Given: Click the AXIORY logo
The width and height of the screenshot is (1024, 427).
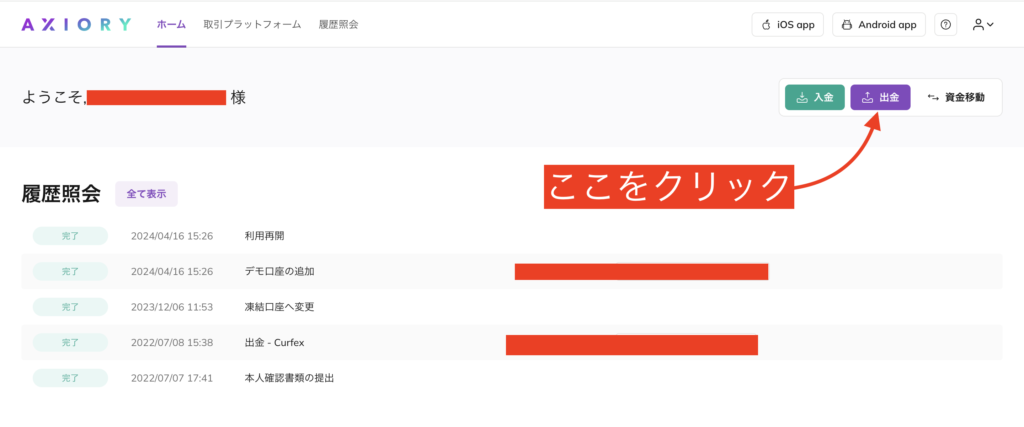Looking at the screenshot, I should (75, 24).
